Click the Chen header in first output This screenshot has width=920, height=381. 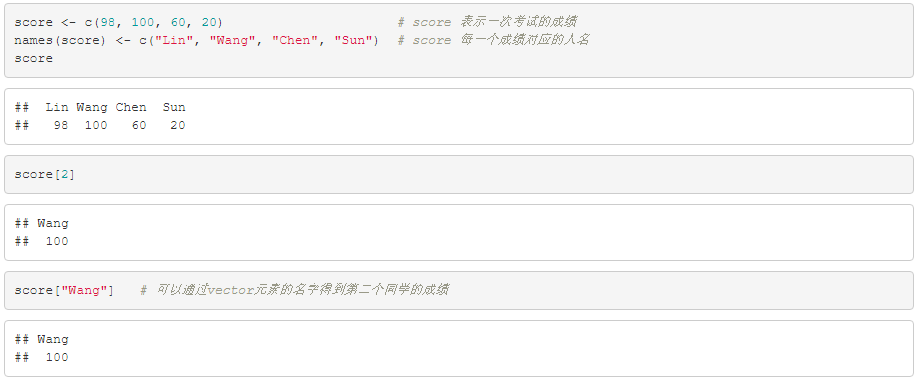(x=131, y=107)
